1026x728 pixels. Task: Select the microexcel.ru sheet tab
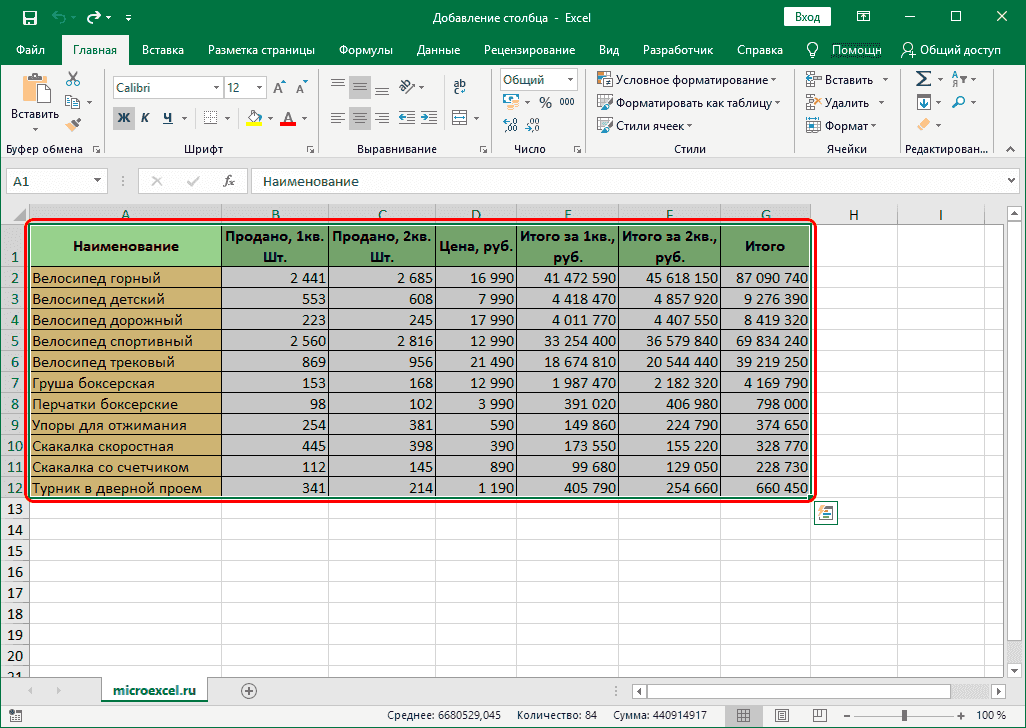(x=154, y=689)
